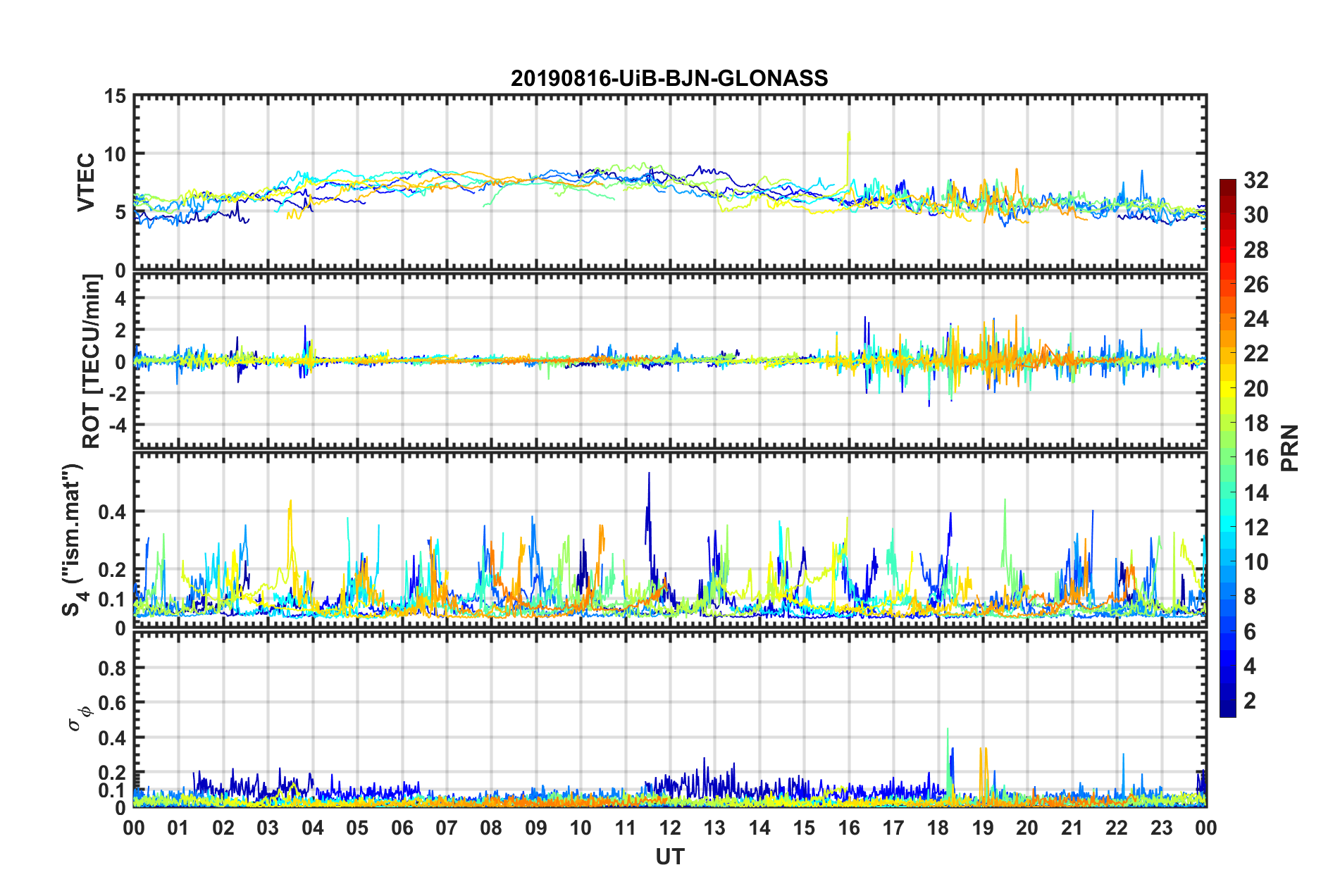
Task: Click the UT x-axis label
Action: click(670, 857)
